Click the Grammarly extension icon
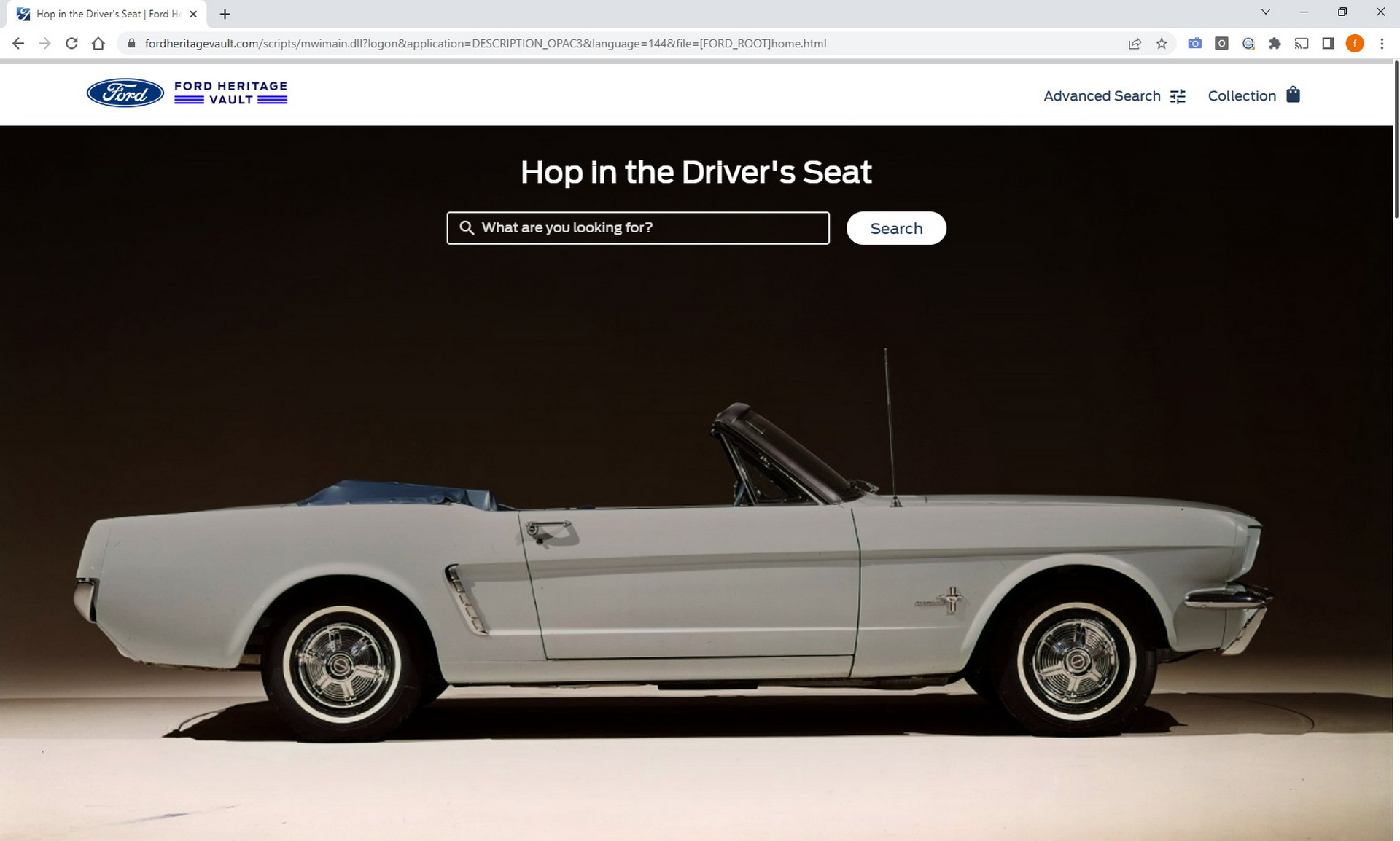The width and height of the screenshot is (1400, 841). pos(1248,43)
